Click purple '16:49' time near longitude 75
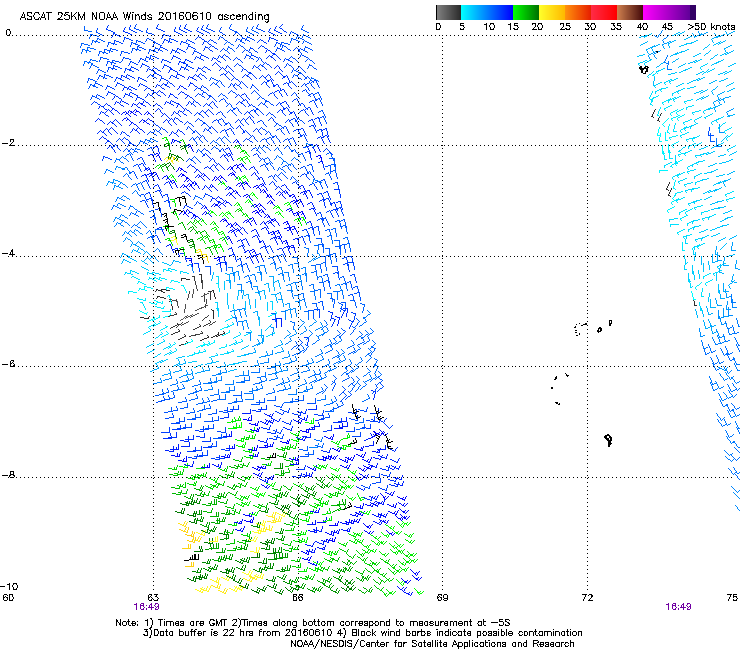Viewport: 740px width, 650px height. (x=678, y=607)
